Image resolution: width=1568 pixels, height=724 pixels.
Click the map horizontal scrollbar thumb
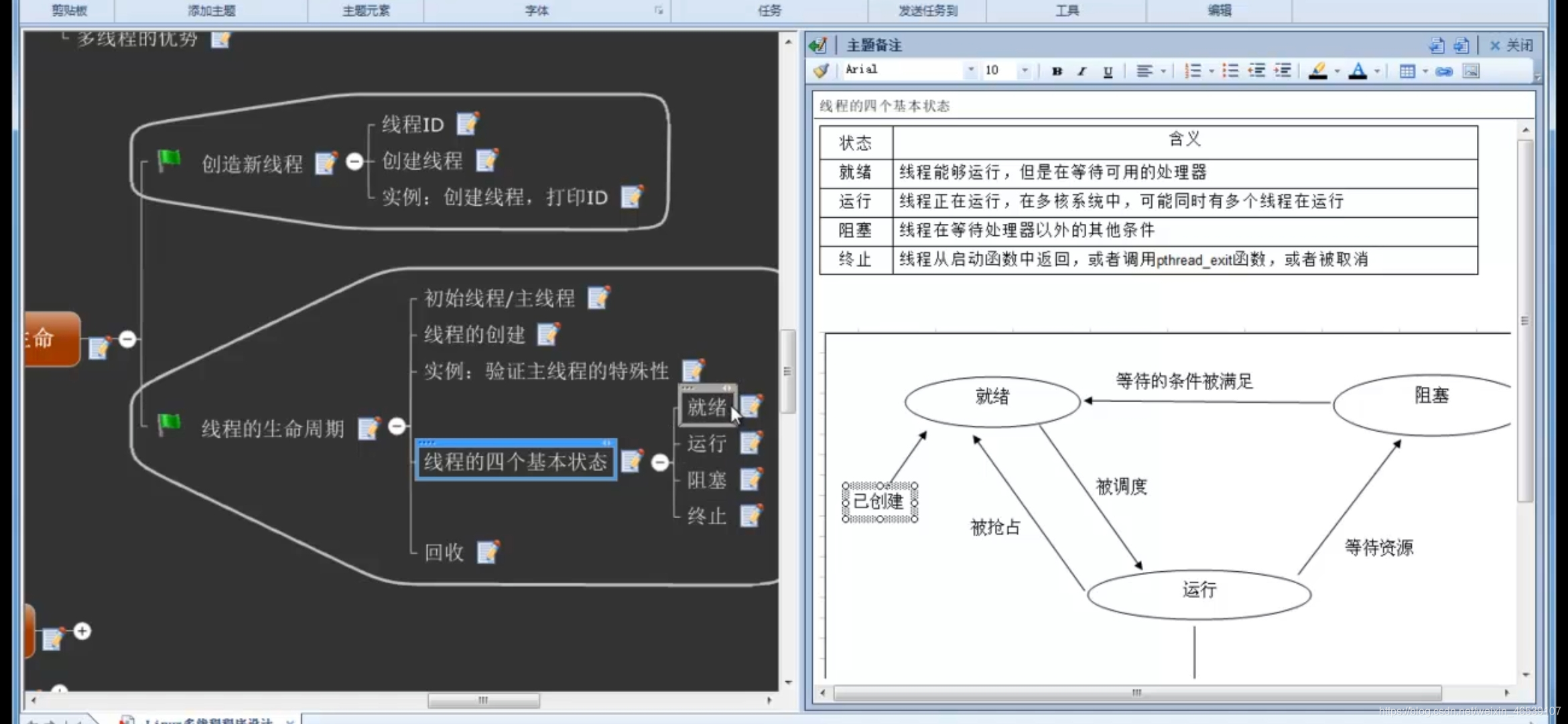tap(483, 700)
